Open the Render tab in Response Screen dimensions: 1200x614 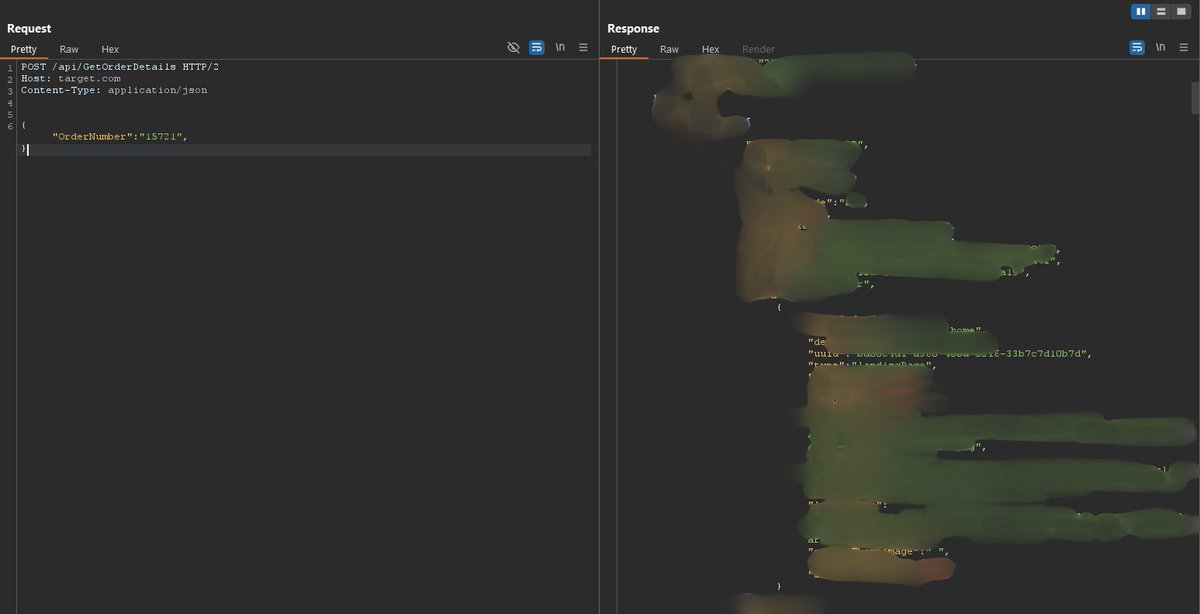[758, 49]
